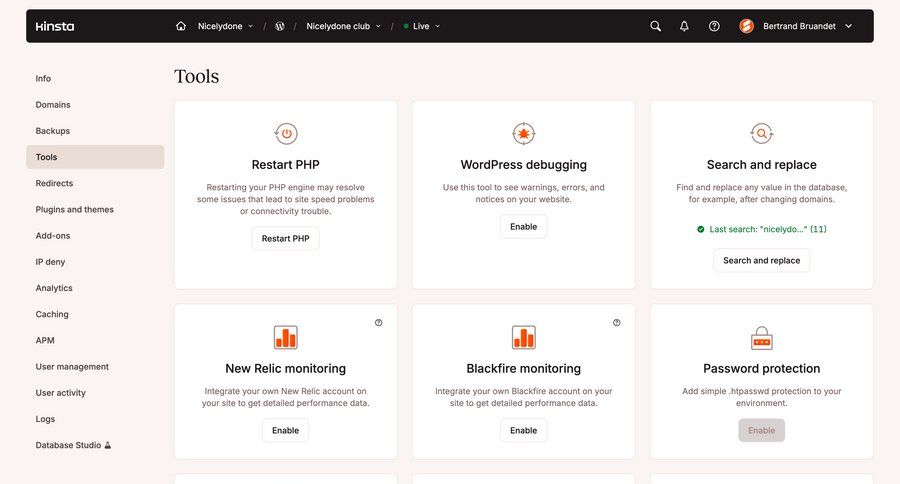Click "Find and replace any value" description
Screen dimensions: 900x484
pyautogui.click(x=762, y=193)
